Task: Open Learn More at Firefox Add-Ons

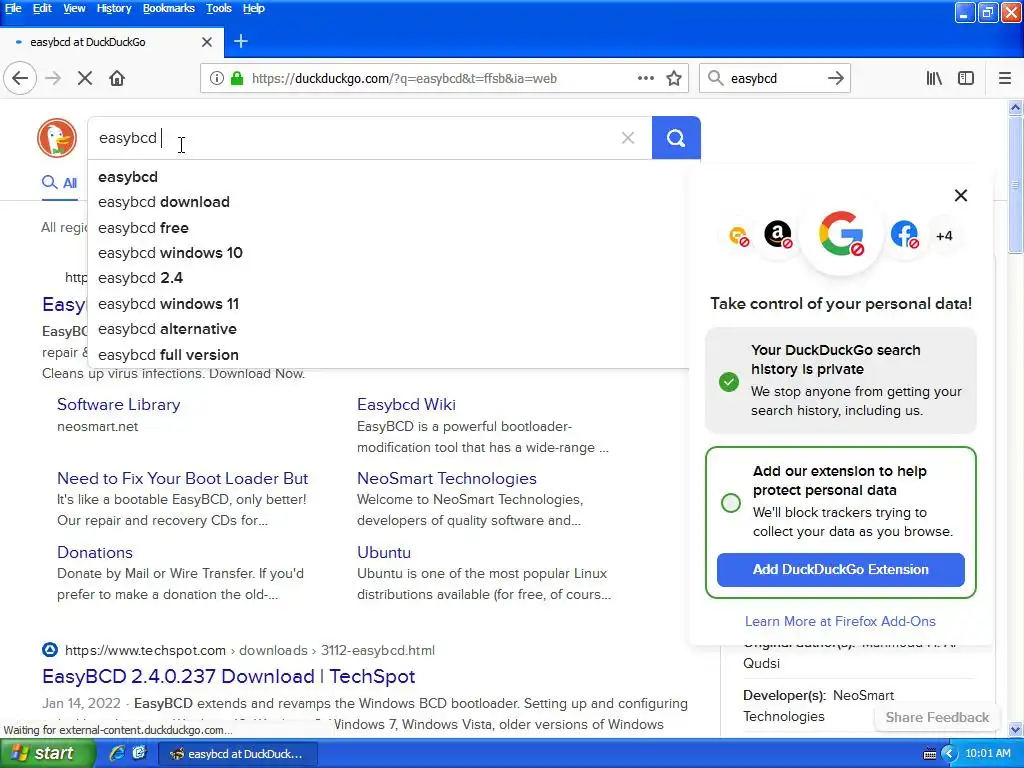Action: [840, 621]
